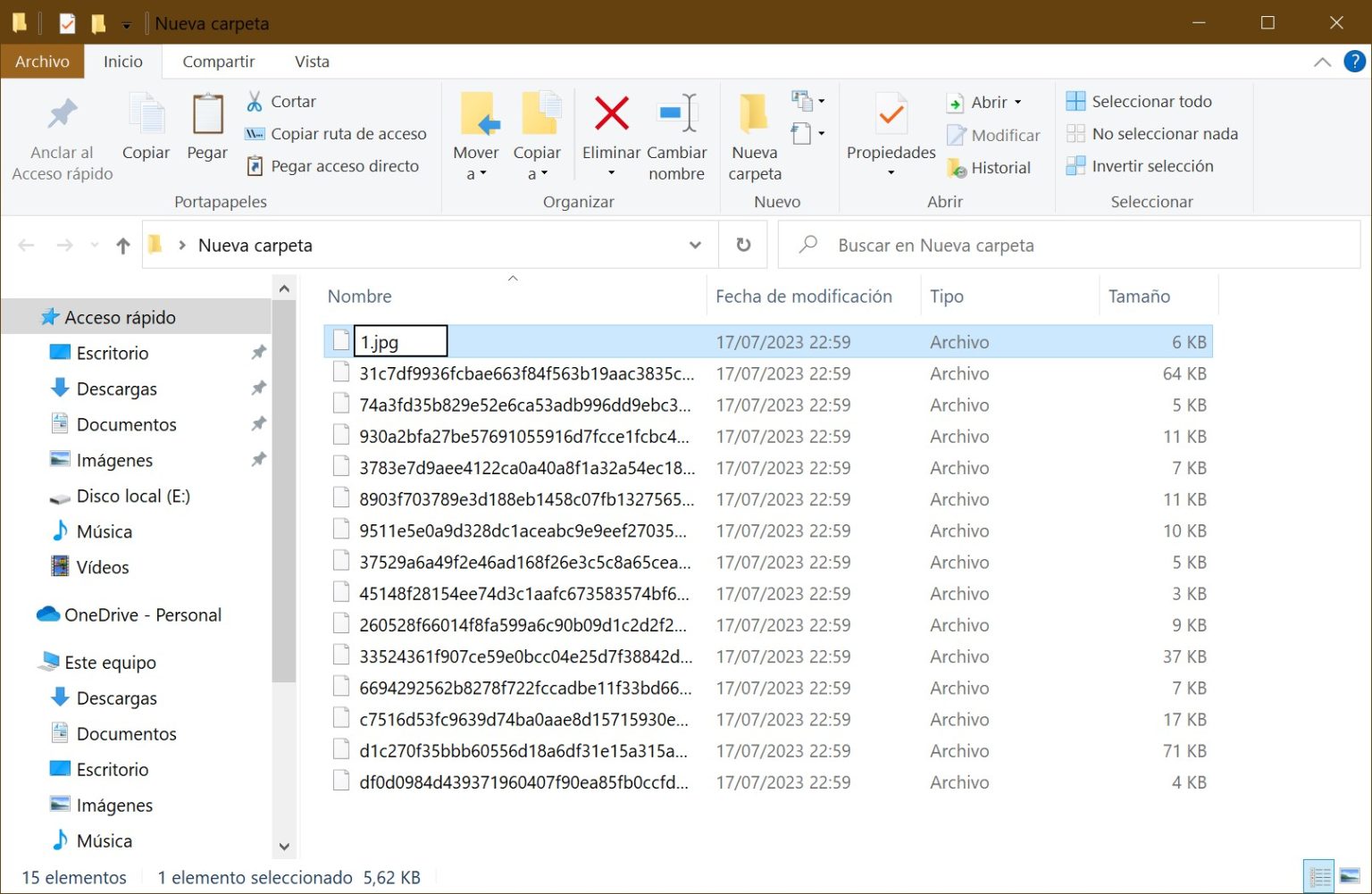The height and width of the screenshot is (894, 1372).
Task: Refresh the folder with the refresh icon
Action: (x=742, y=245)
